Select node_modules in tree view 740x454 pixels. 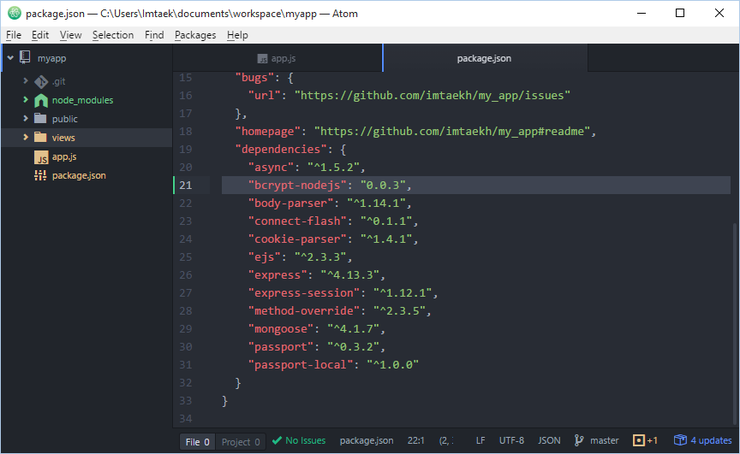pyautogui.click(x=83, y=100)
